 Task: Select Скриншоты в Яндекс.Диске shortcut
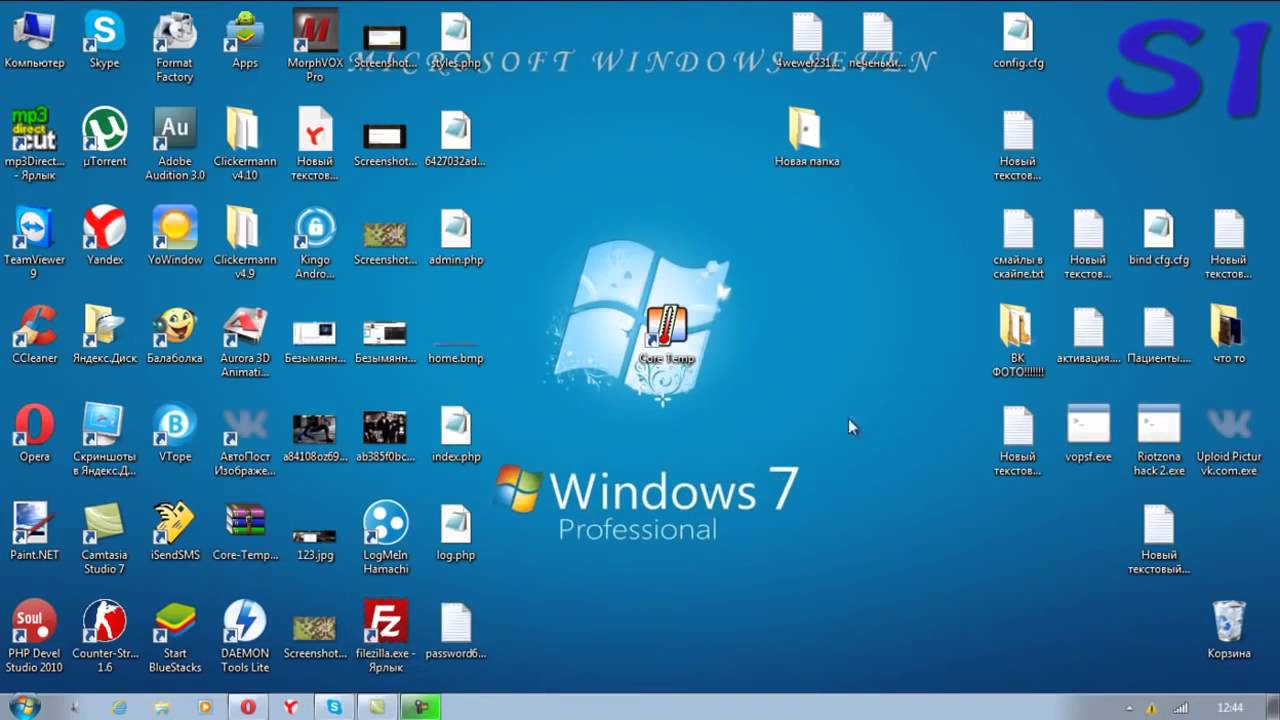click(105, 439)
